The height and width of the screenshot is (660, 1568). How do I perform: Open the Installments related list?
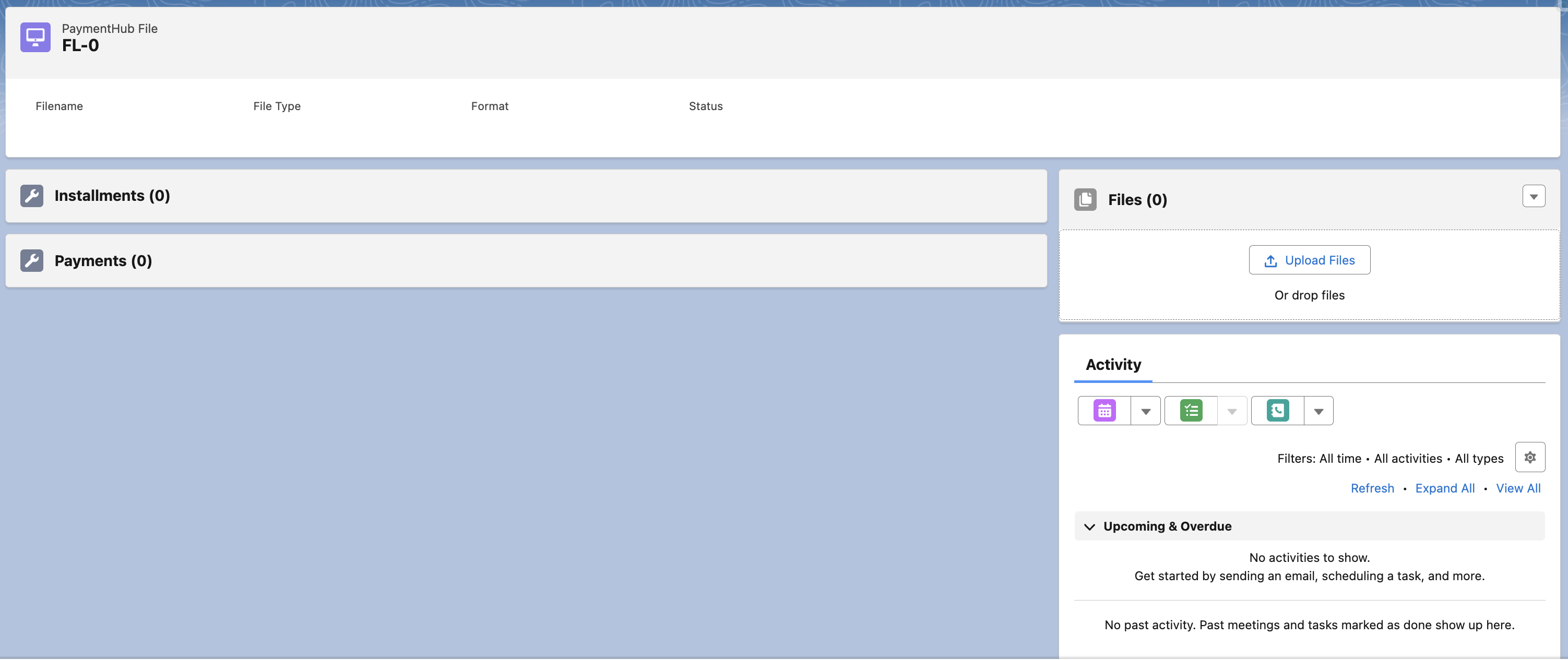click(x=112, y=195)
